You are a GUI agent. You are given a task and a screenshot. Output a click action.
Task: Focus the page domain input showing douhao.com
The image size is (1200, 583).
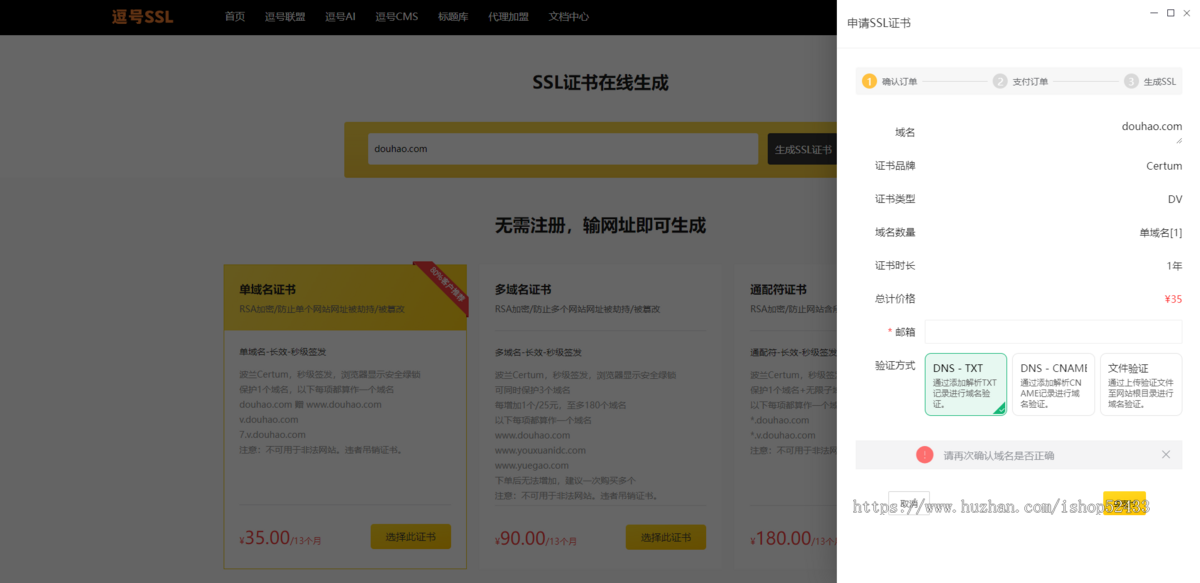563,149
